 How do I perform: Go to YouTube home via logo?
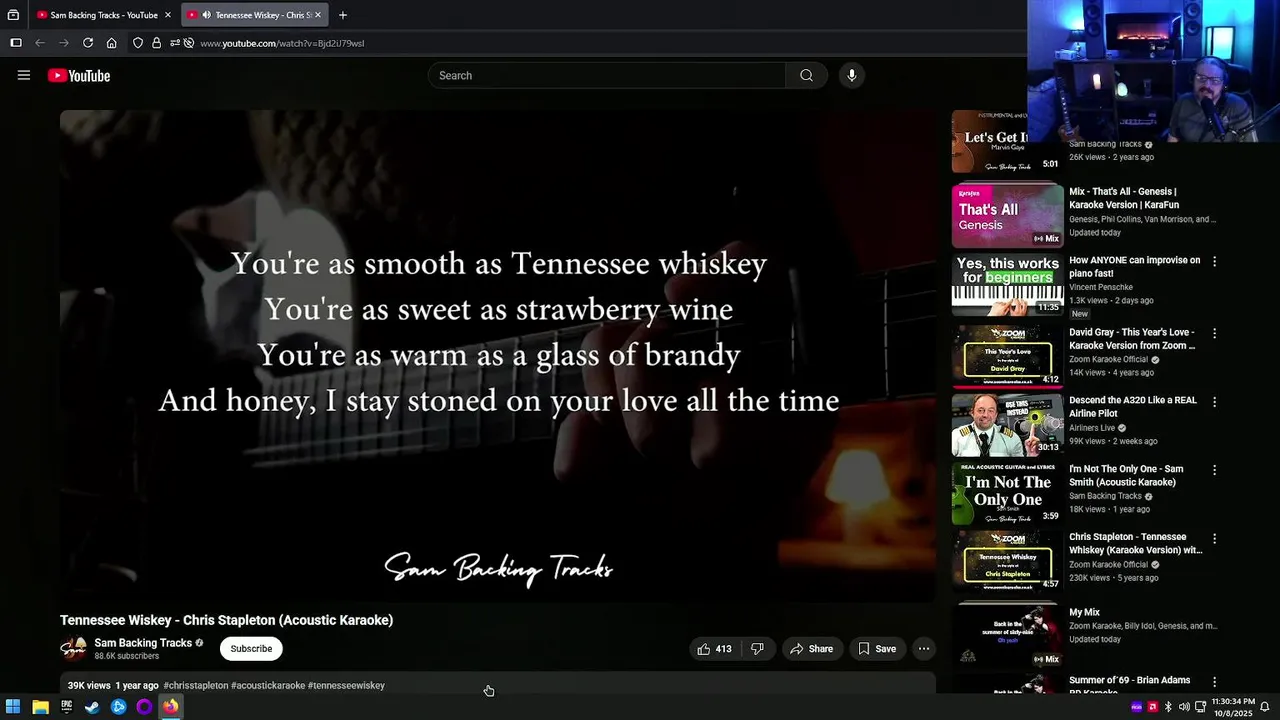79,76
